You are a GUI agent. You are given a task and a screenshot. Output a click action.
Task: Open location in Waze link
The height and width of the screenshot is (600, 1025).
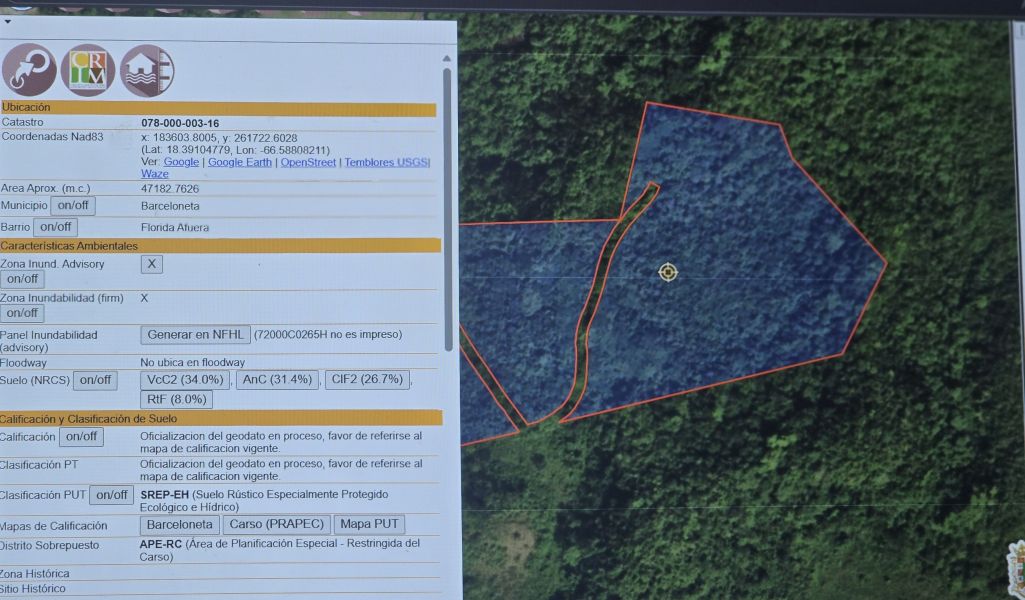(155, 174)
